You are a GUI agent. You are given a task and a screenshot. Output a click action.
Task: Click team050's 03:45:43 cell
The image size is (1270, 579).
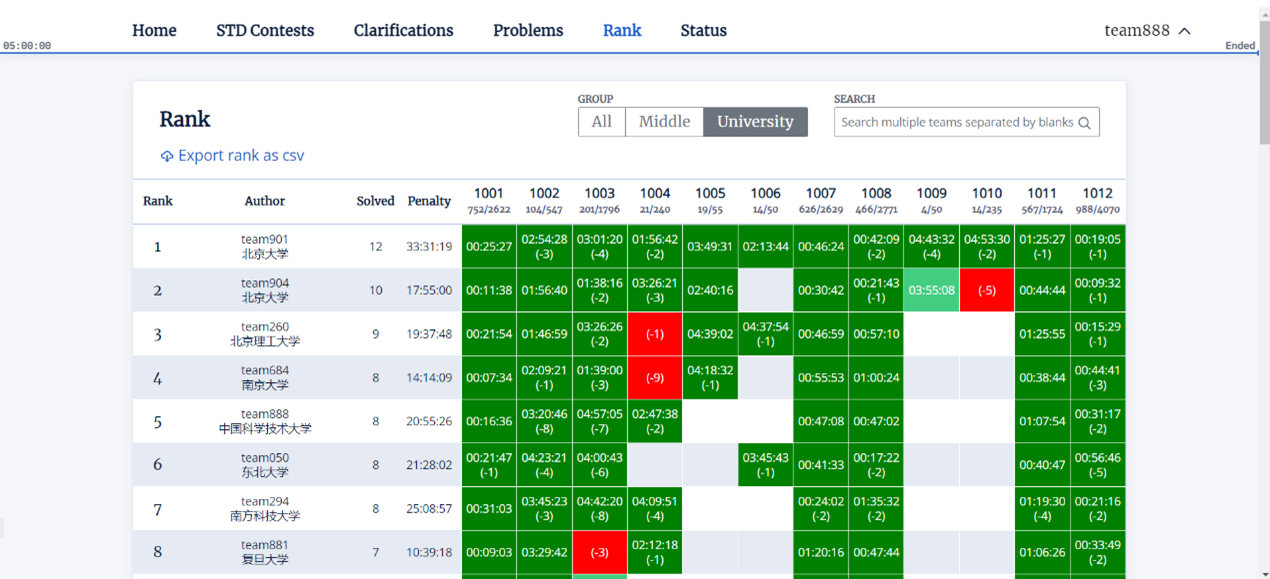[x=766, y=465]
